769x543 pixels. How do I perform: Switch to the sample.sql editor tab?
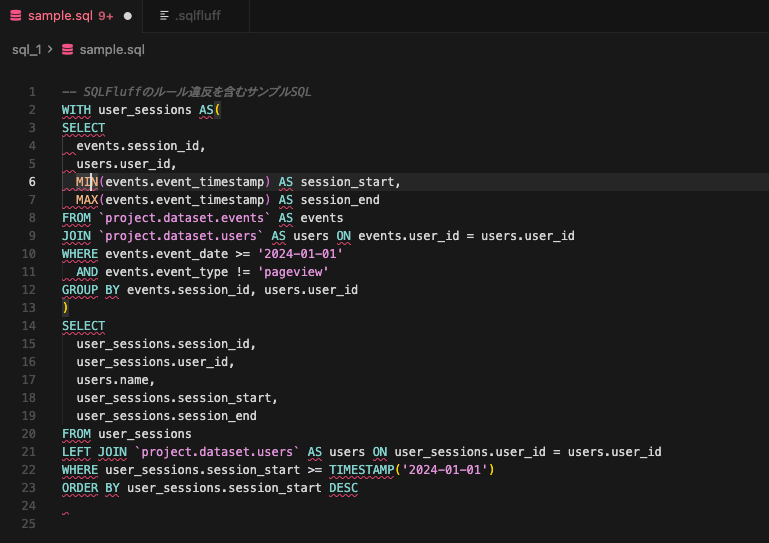[60, 16]
